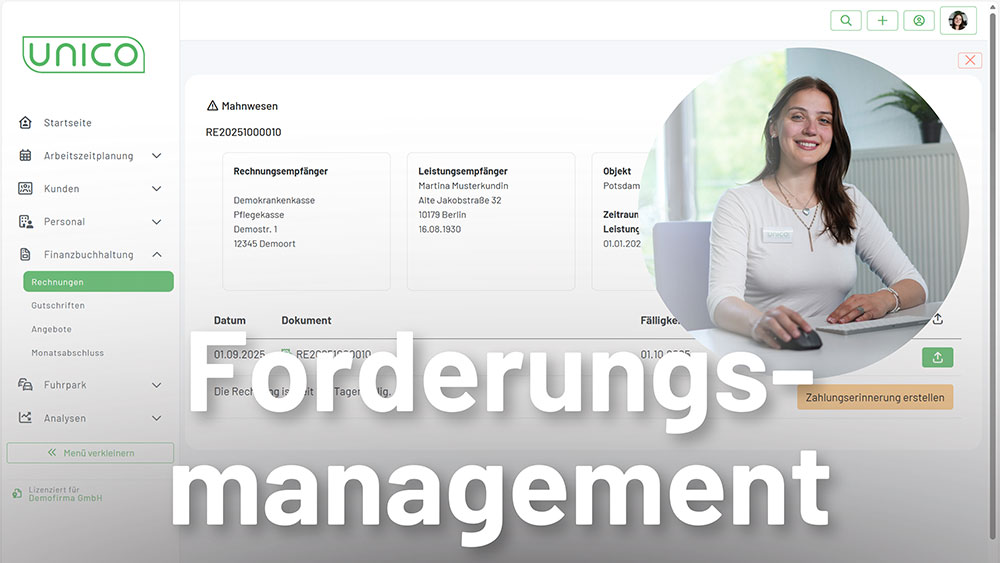This screenshot has height=563, width=1000.
Task: Click the page vertical scrollbar
Action: coord(992,274)
